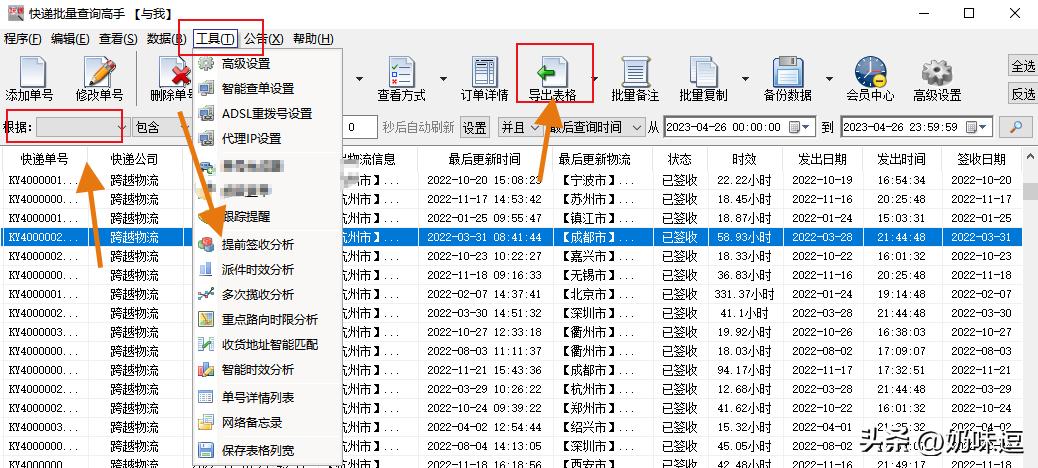
Task: Select the 【北京市】 logistics cell
Action: pos(600,294)
